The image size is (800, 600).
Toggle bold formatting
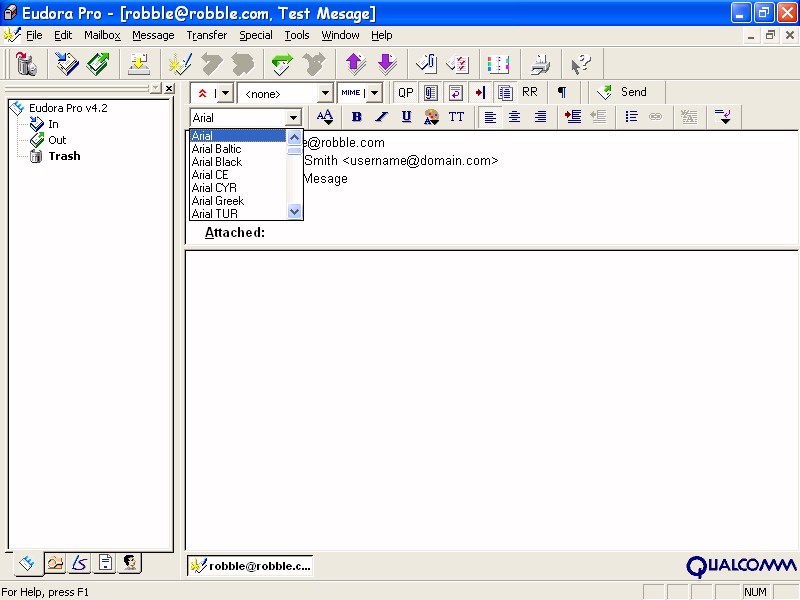point(357,117)
